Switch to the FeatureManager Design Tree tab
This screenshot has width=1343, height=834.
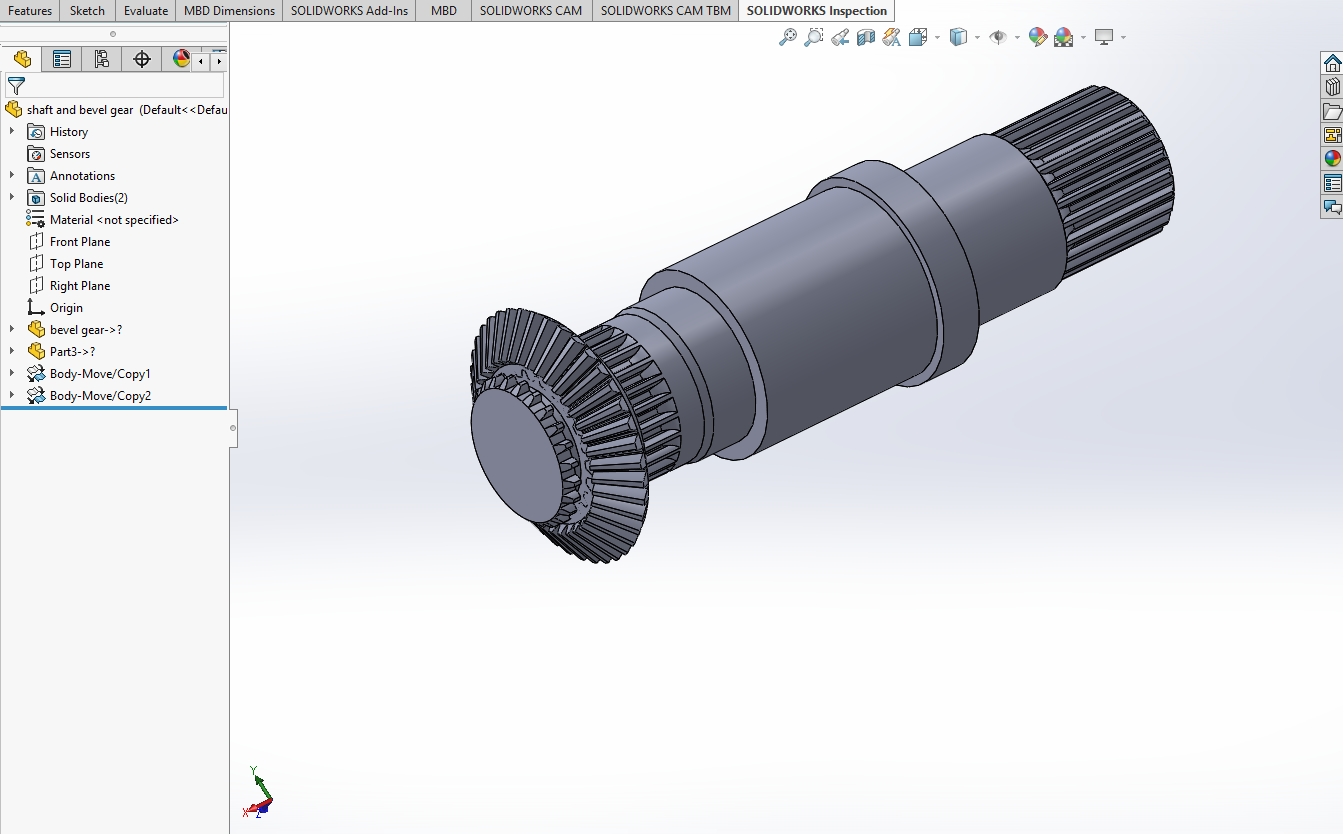pyautogui.click(x=22, y=59)
